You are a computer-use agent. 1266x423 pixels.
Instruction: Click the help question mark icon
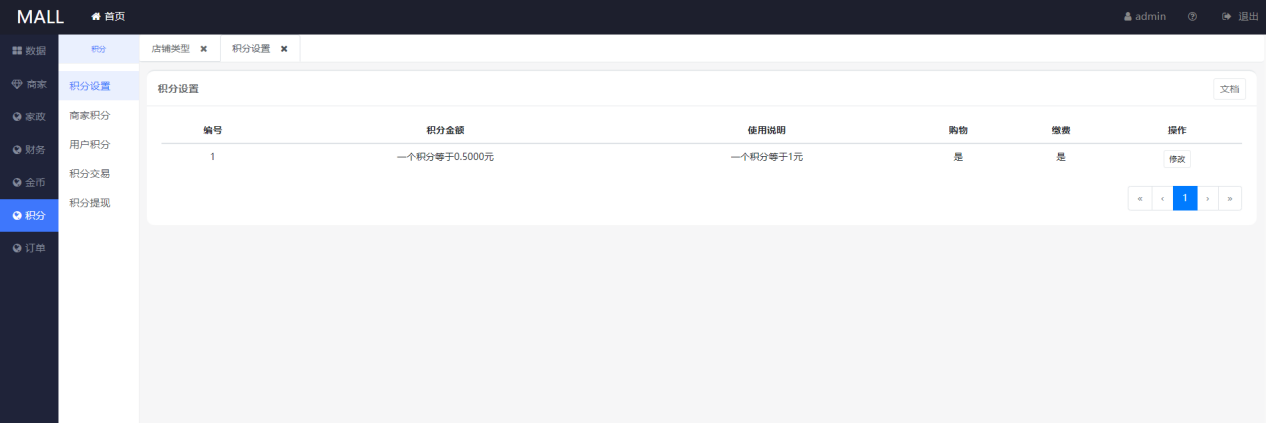(1192, 17)
